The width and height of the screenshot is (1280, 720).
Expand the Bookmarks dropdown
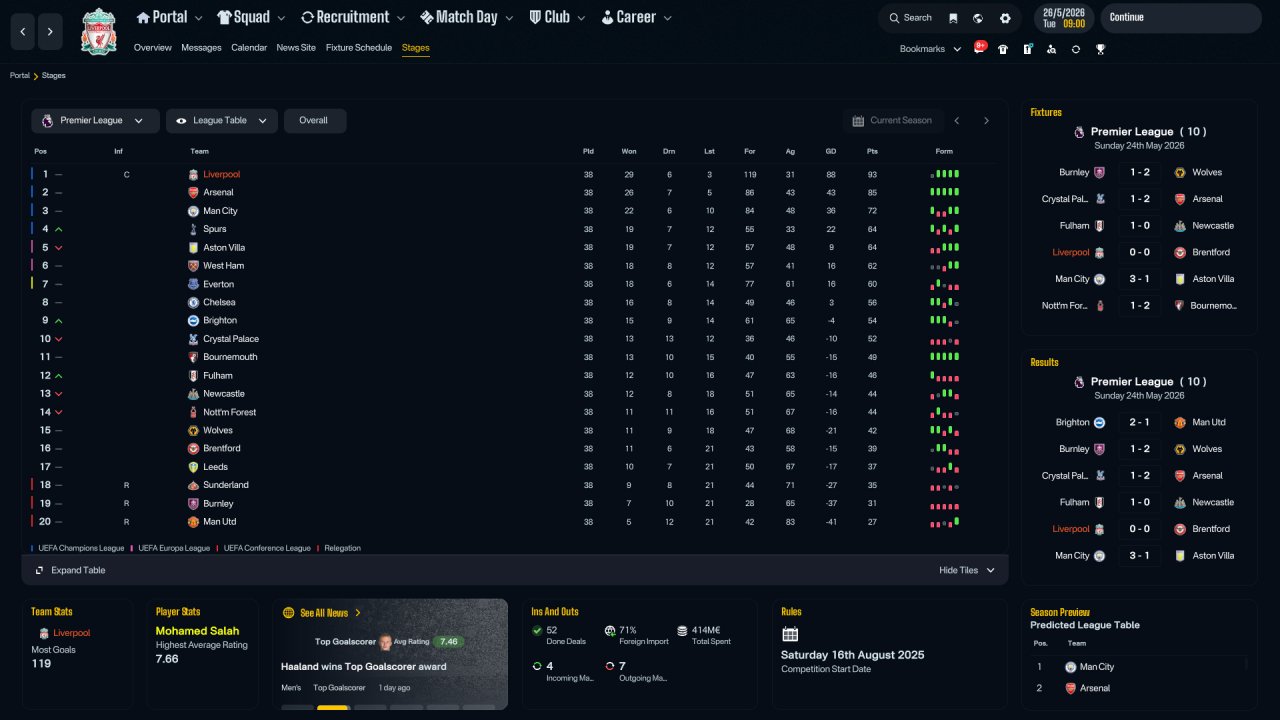tap(931, 49)
